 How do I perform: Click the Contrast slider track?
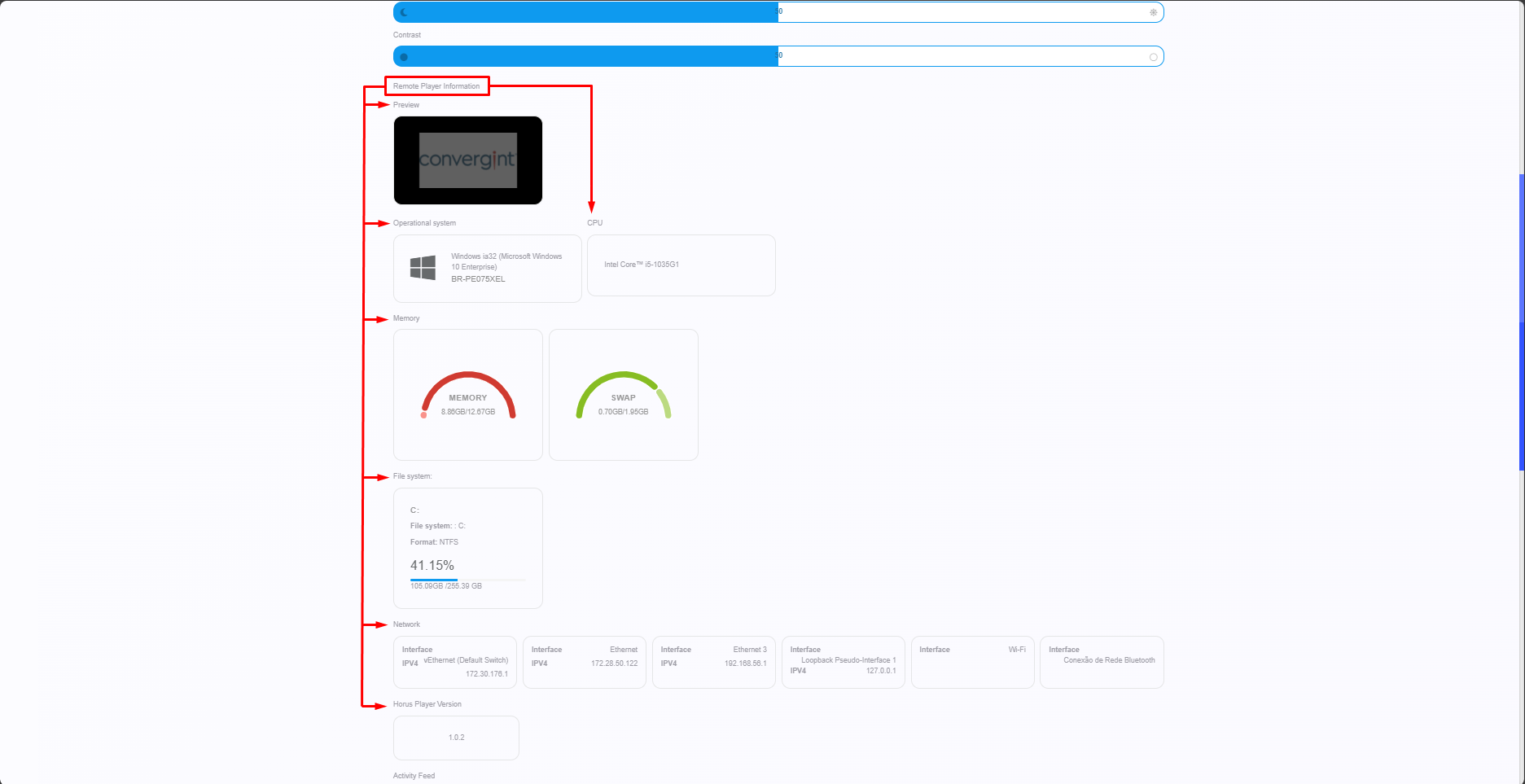(778, 56)
